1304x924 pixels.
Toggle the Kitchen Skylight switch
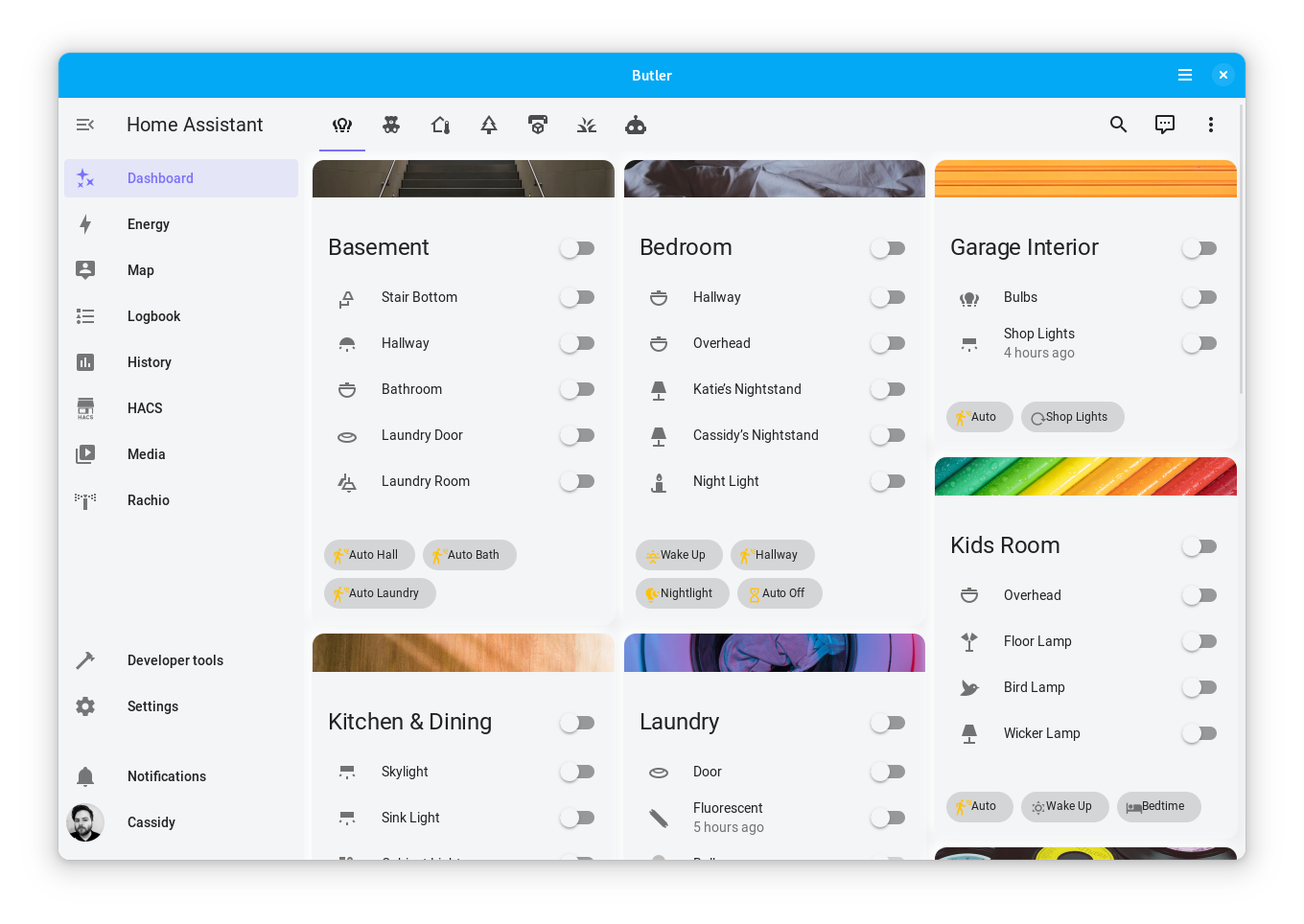(577, 772)
